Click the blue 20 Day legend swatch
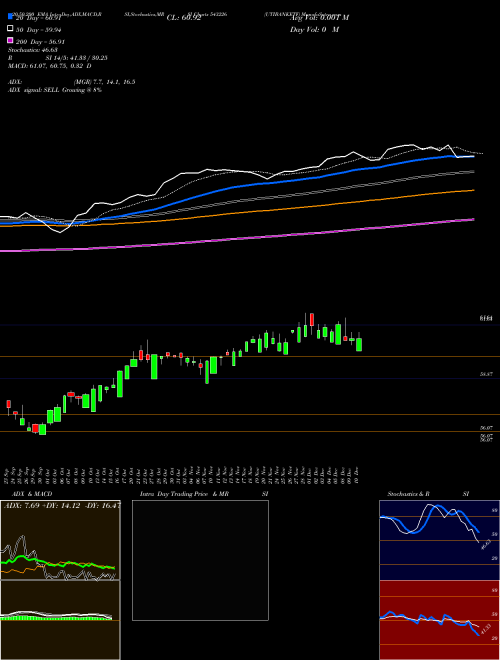Screen dimensions: 500x660 click(10, 17)
